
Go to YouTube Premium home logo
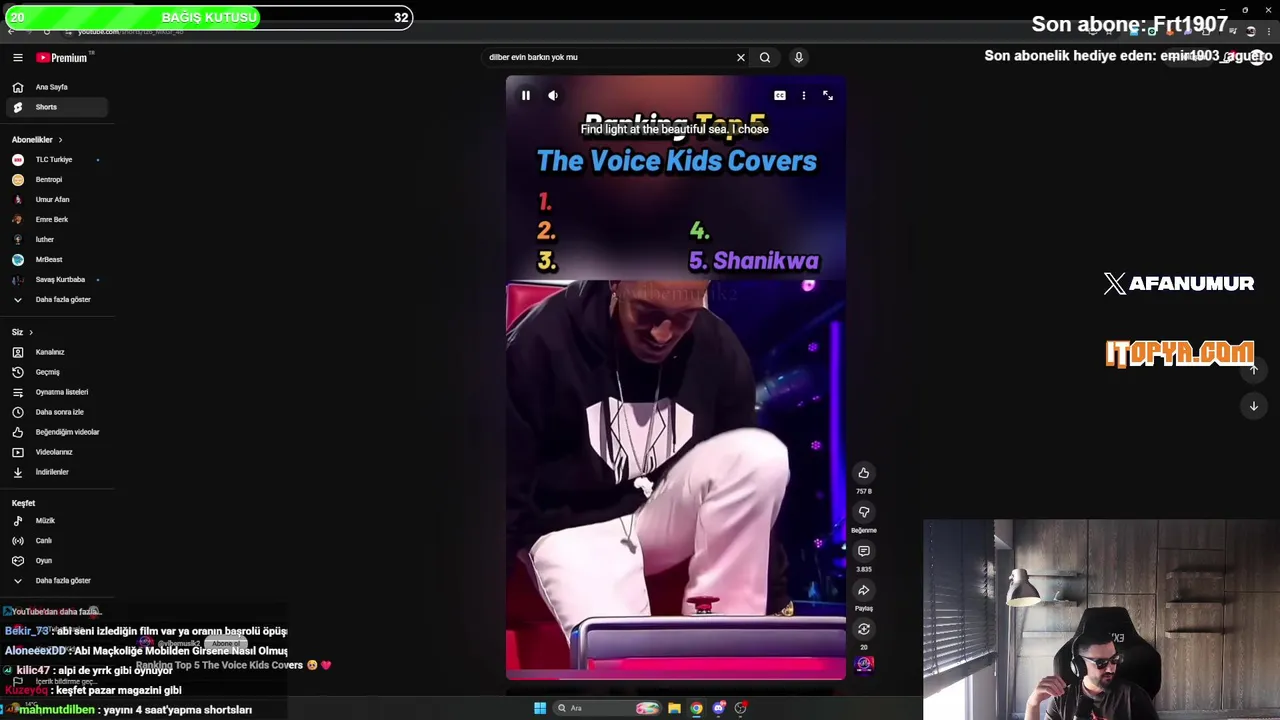tap(63, 58)
